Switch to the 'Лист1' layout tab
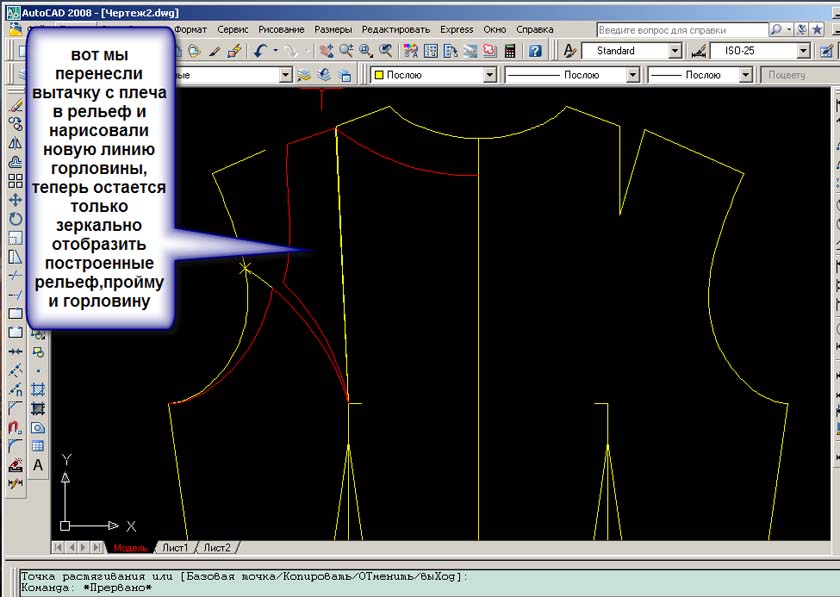Image resolution: width=840 pixels, height=597 pixels. point(174,548)
